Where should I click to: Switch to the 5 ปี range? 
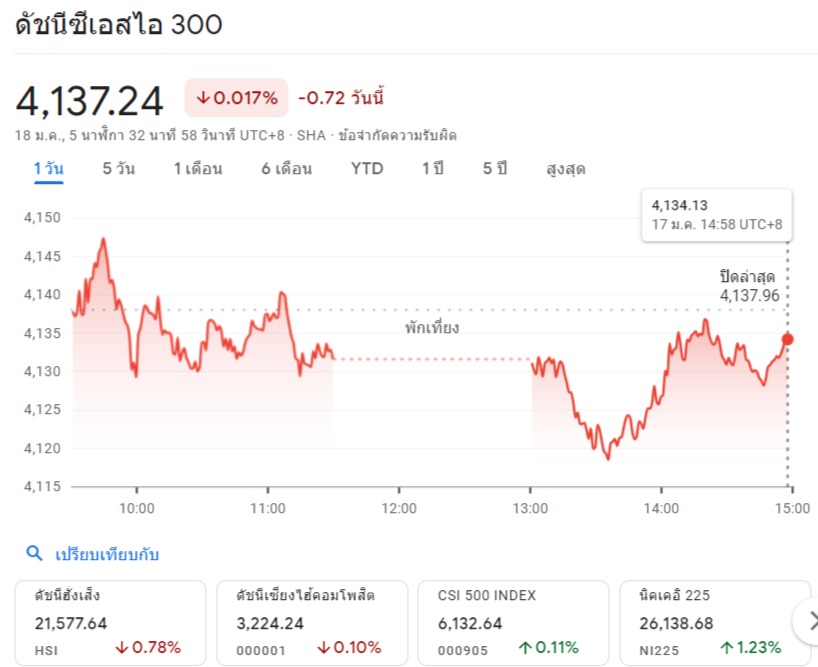point(495,169)
